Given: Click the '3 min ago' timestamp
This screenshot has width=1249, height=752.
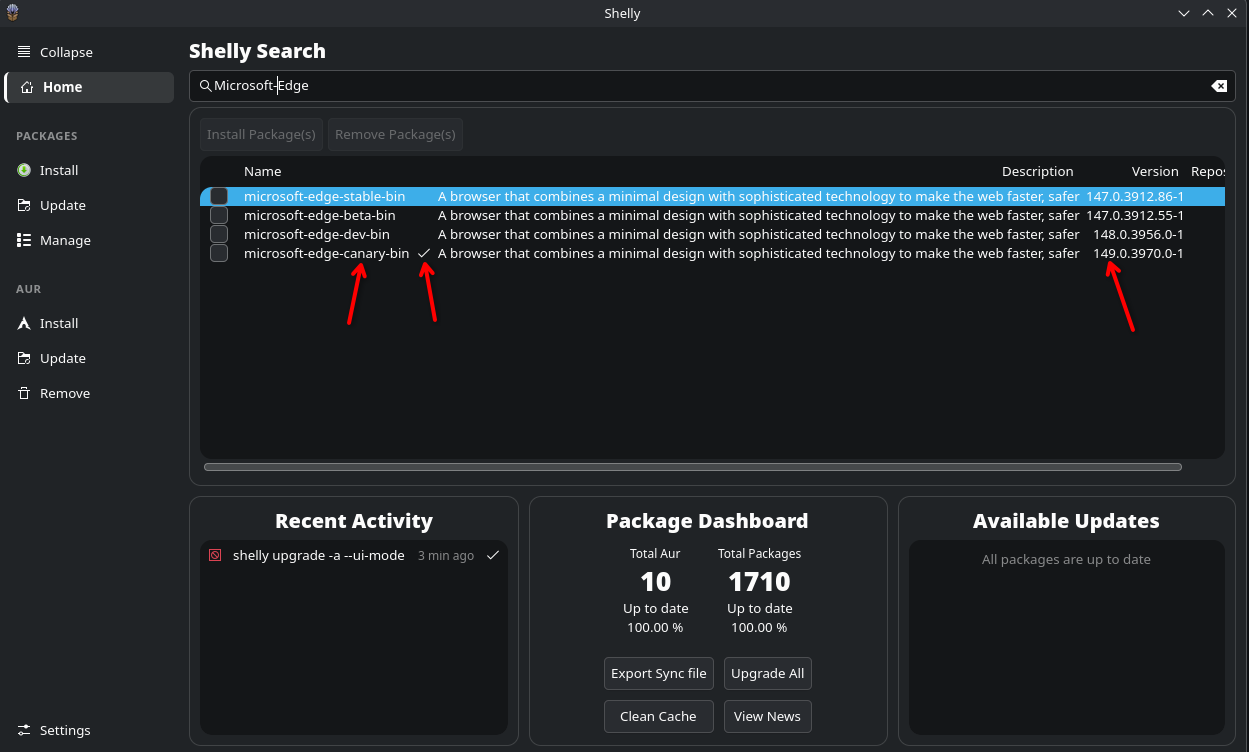Looking at the screenshot, I should pyautogui.click(x=446, y=556).
